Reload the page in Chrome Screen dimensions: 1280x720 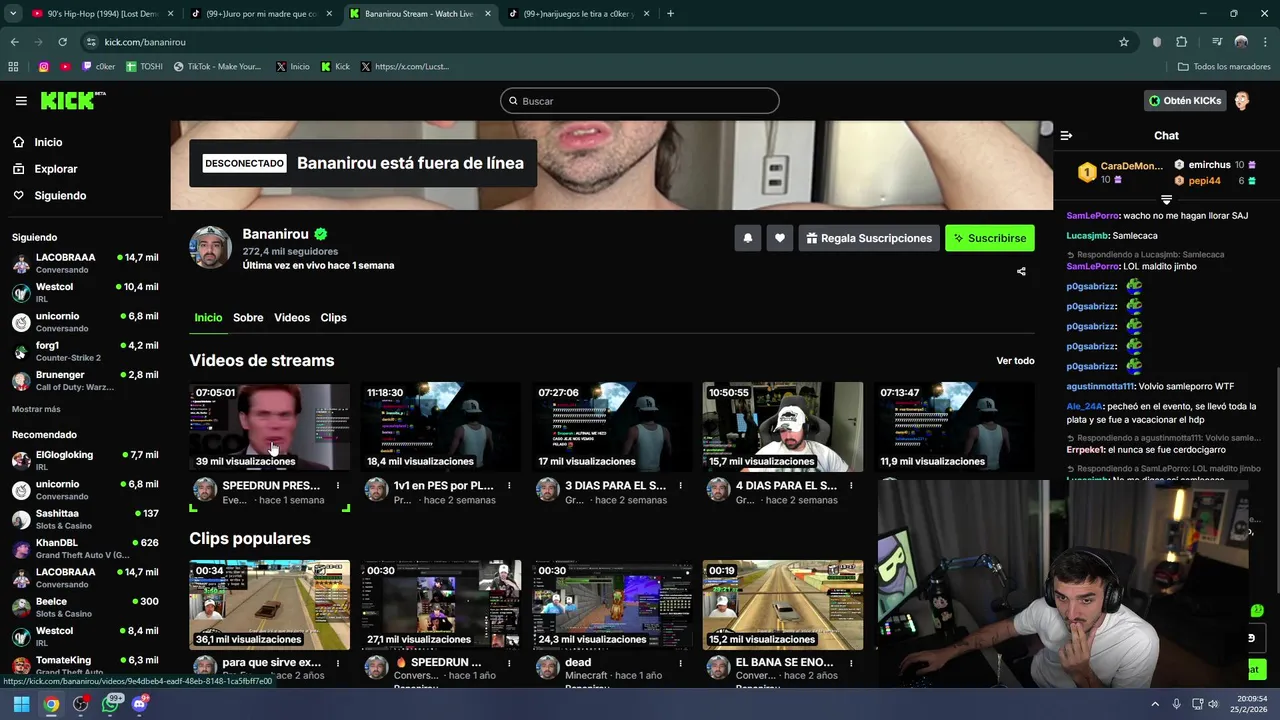tap(62, 42)
